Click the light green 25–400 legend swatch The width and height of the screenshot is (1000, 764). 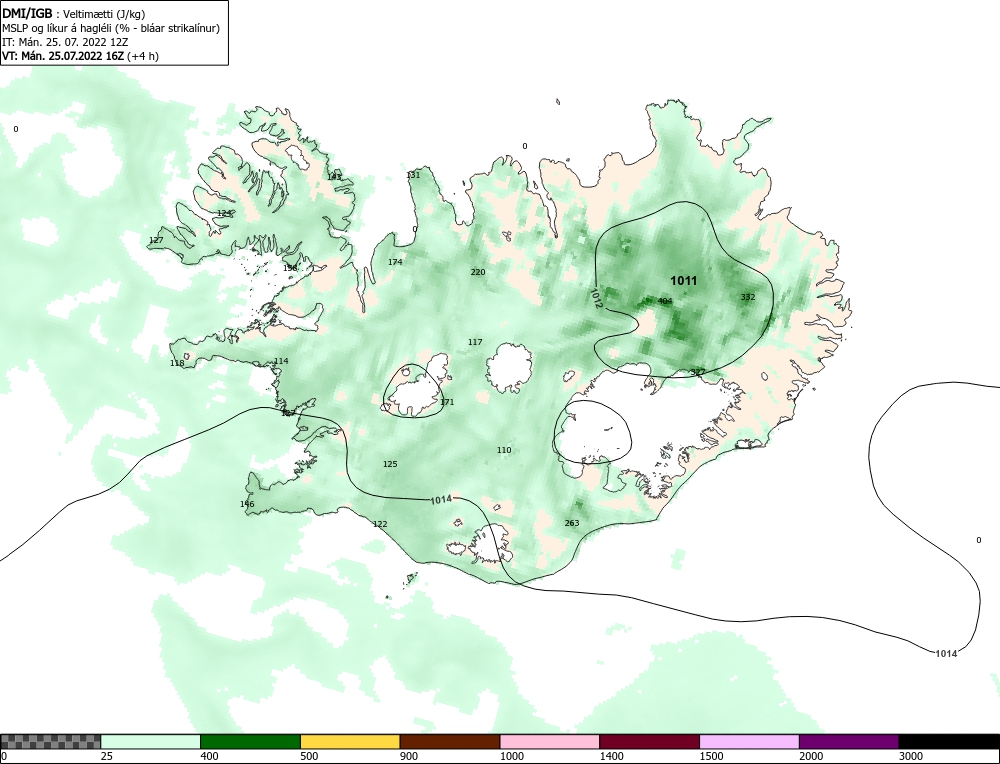point(151,741)
